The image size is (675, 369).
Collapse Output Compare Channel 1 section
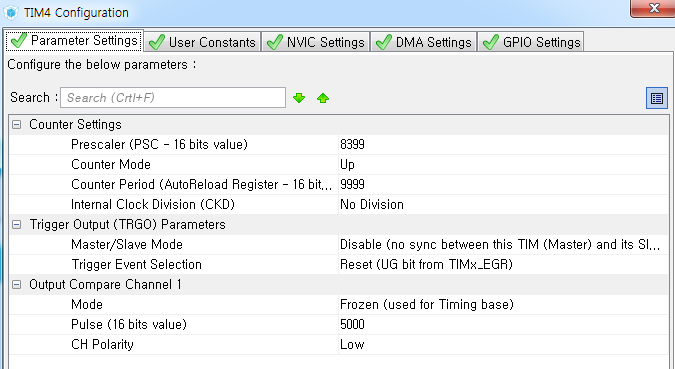(16, 285)
